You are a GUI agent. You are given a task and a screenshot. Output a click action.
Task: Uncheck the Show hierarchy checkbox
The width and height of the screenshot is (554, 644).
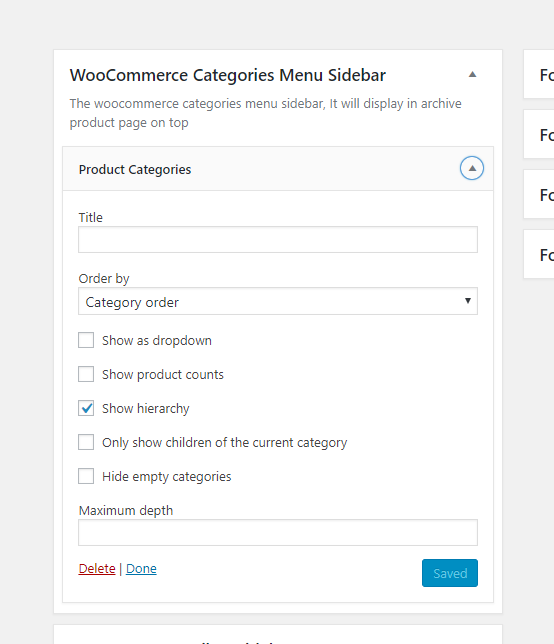coord(86,408)
